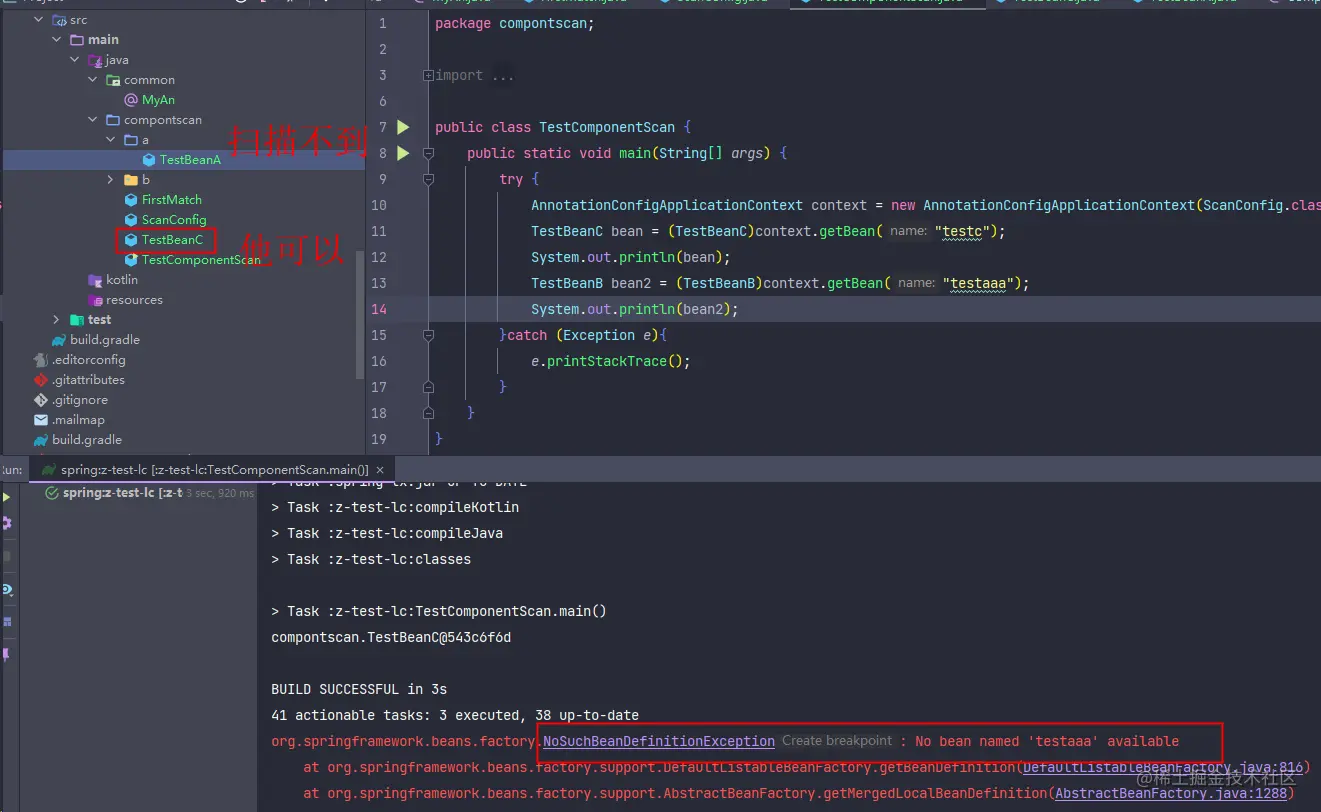Click "package compontscan;" on line 1
Viewport: 1321px width, 812px height.
coord(515,23)
